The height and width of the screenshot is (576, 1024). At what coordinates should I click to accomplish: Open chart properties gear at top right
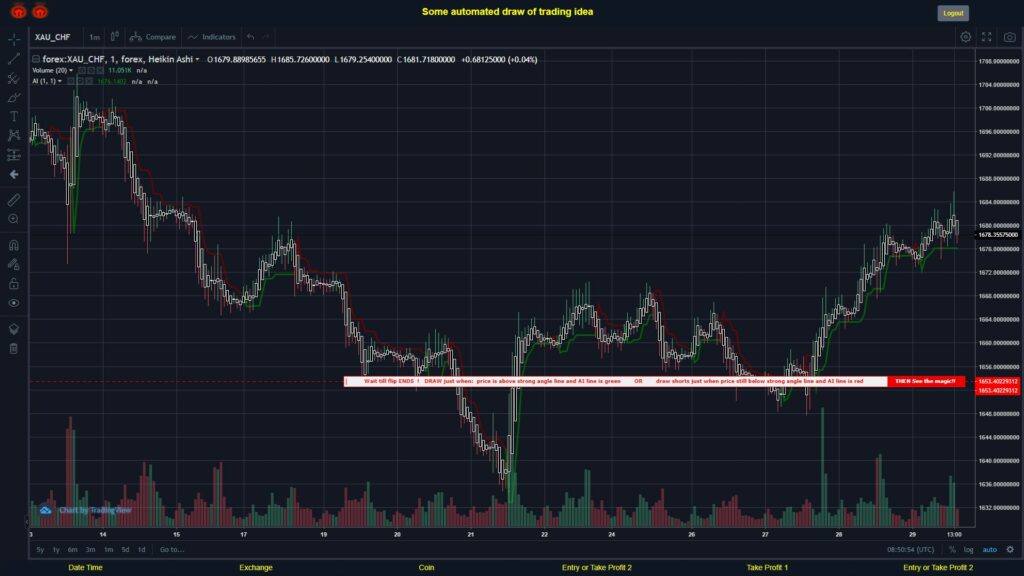pos(965,37)
